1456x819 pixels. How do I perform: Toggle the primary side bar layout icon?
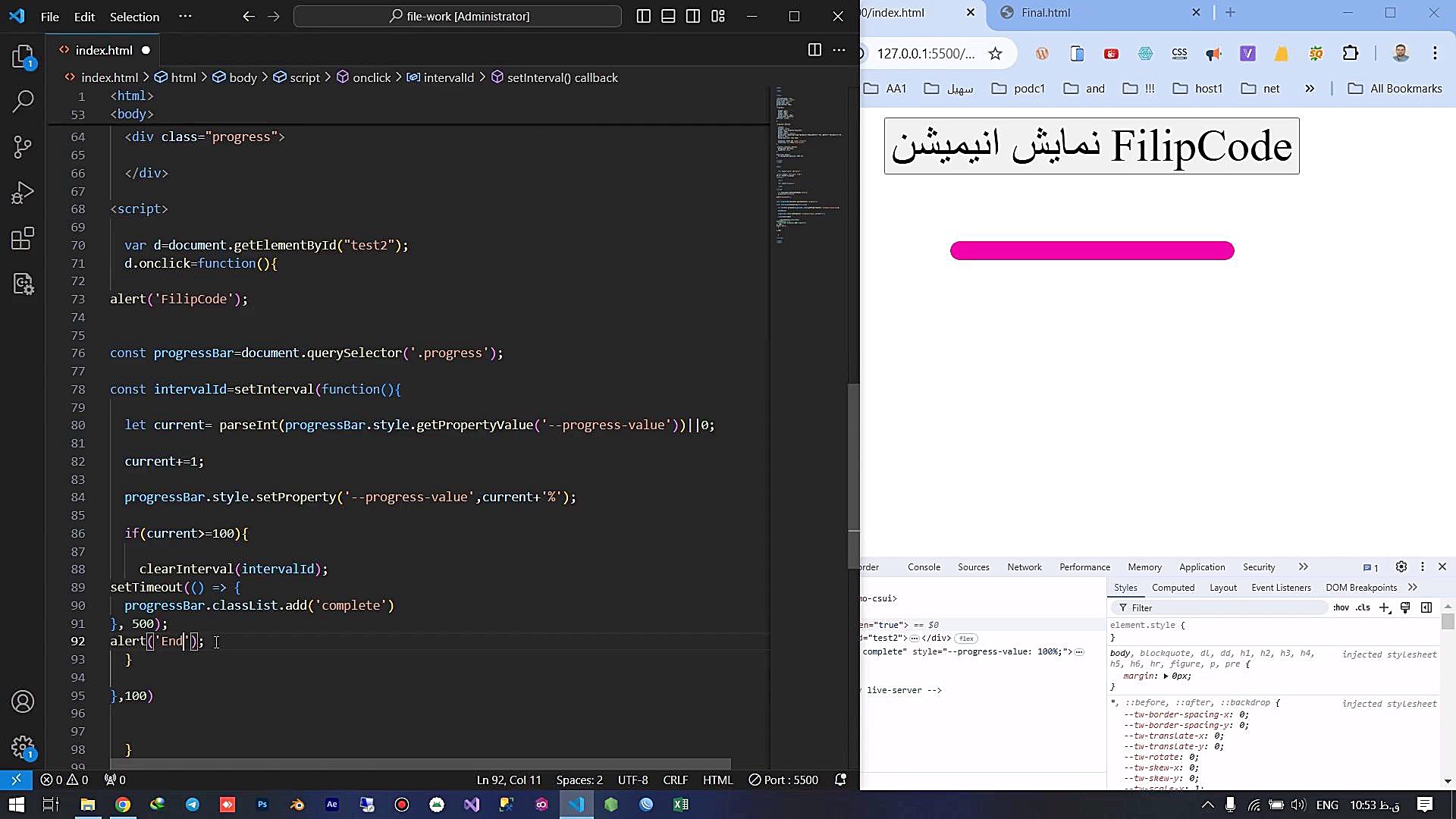tap(643, 16)
